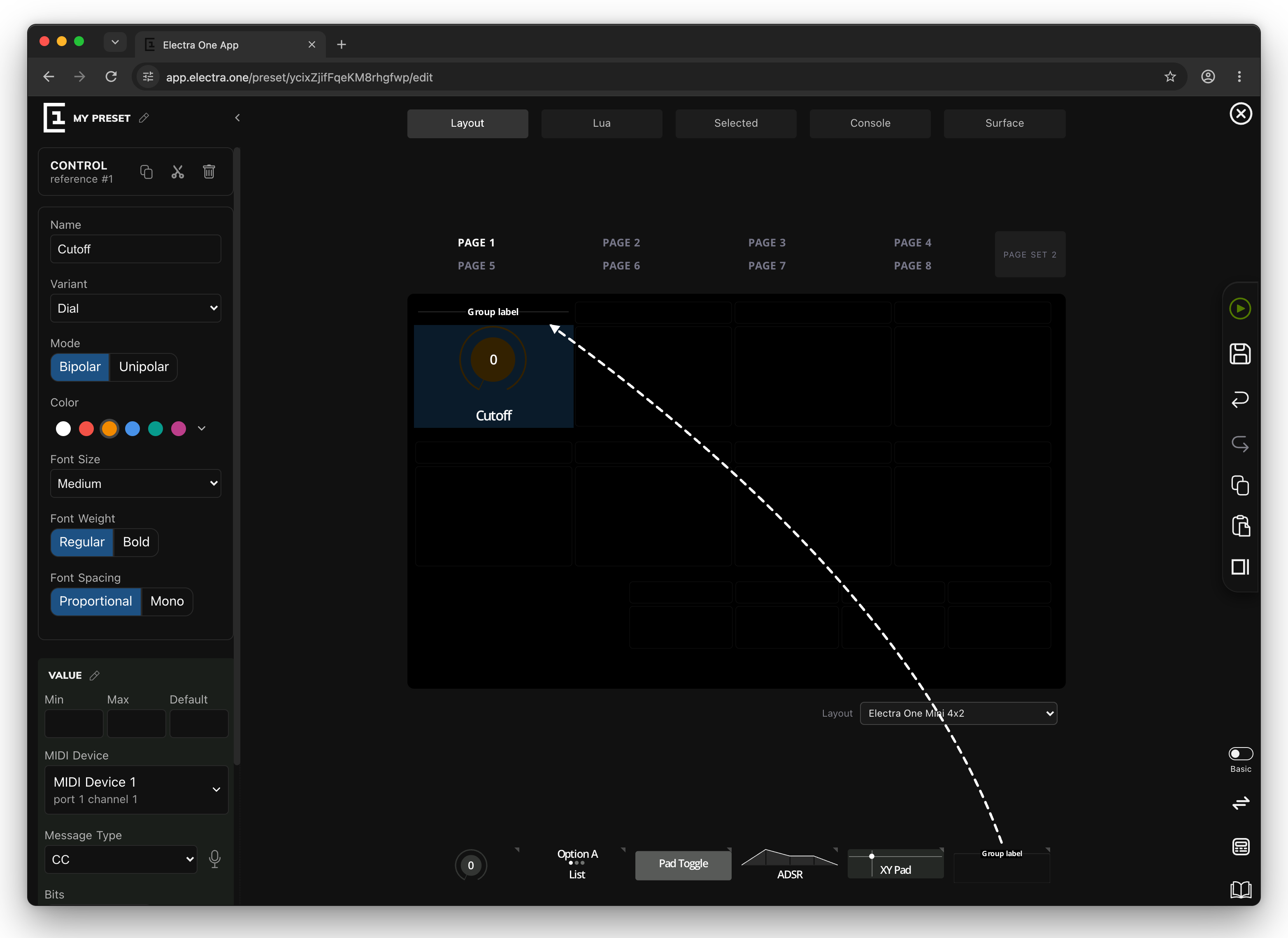Redo the last undone change
Screen dimensions: 1288x938
tap(1240, 443)
